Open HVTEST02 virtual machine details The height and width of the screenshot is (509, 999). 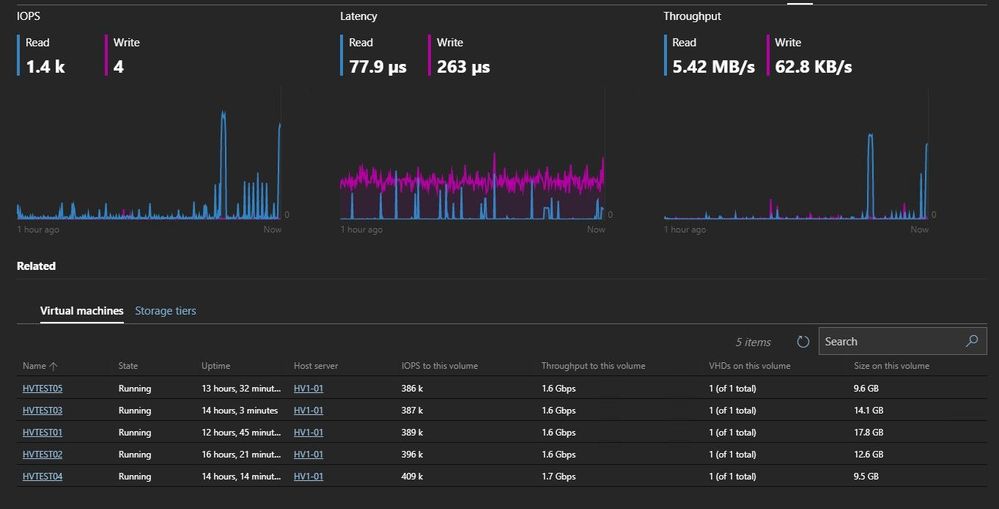[x=42, y=455]
